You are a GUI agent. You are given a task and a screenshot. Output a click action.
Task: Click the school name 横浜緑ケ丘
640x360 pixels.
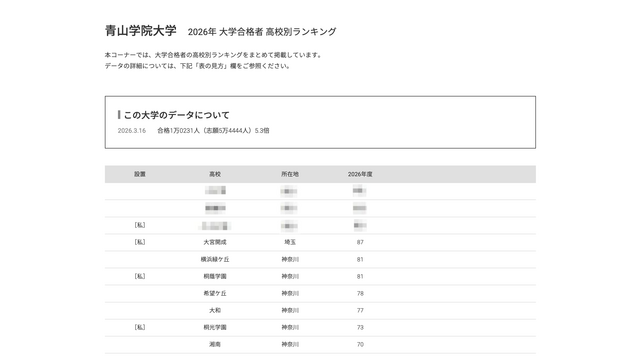(215, 260)
